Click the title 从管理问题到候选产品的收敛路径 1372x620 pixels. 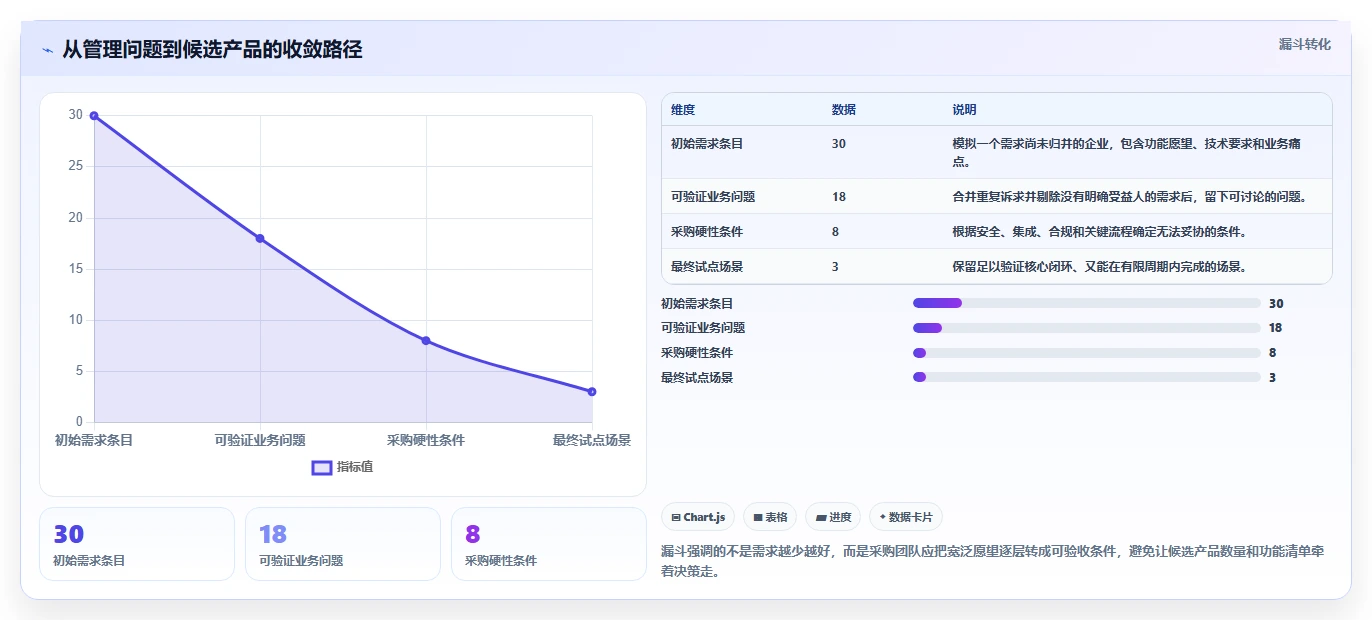tap(212, 50)
